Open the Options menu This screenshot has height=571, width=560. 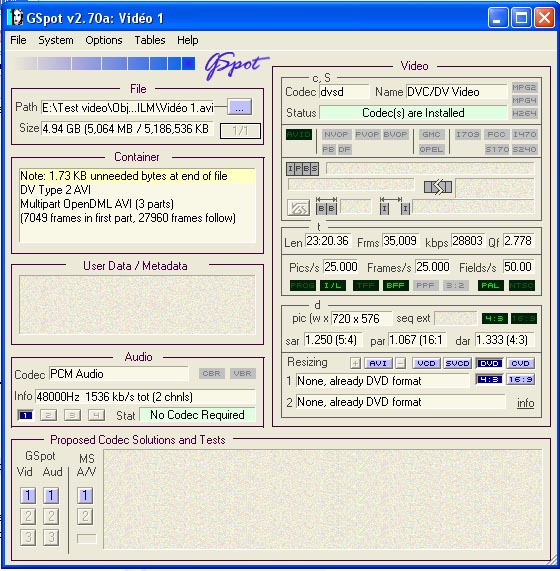pos(104,40)
